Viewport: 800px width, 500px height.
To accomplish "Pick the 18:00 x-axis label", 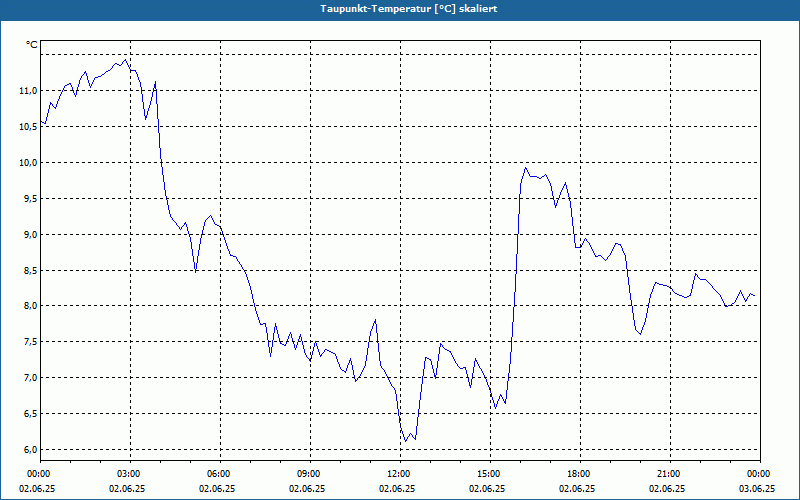I will [580, 474].
